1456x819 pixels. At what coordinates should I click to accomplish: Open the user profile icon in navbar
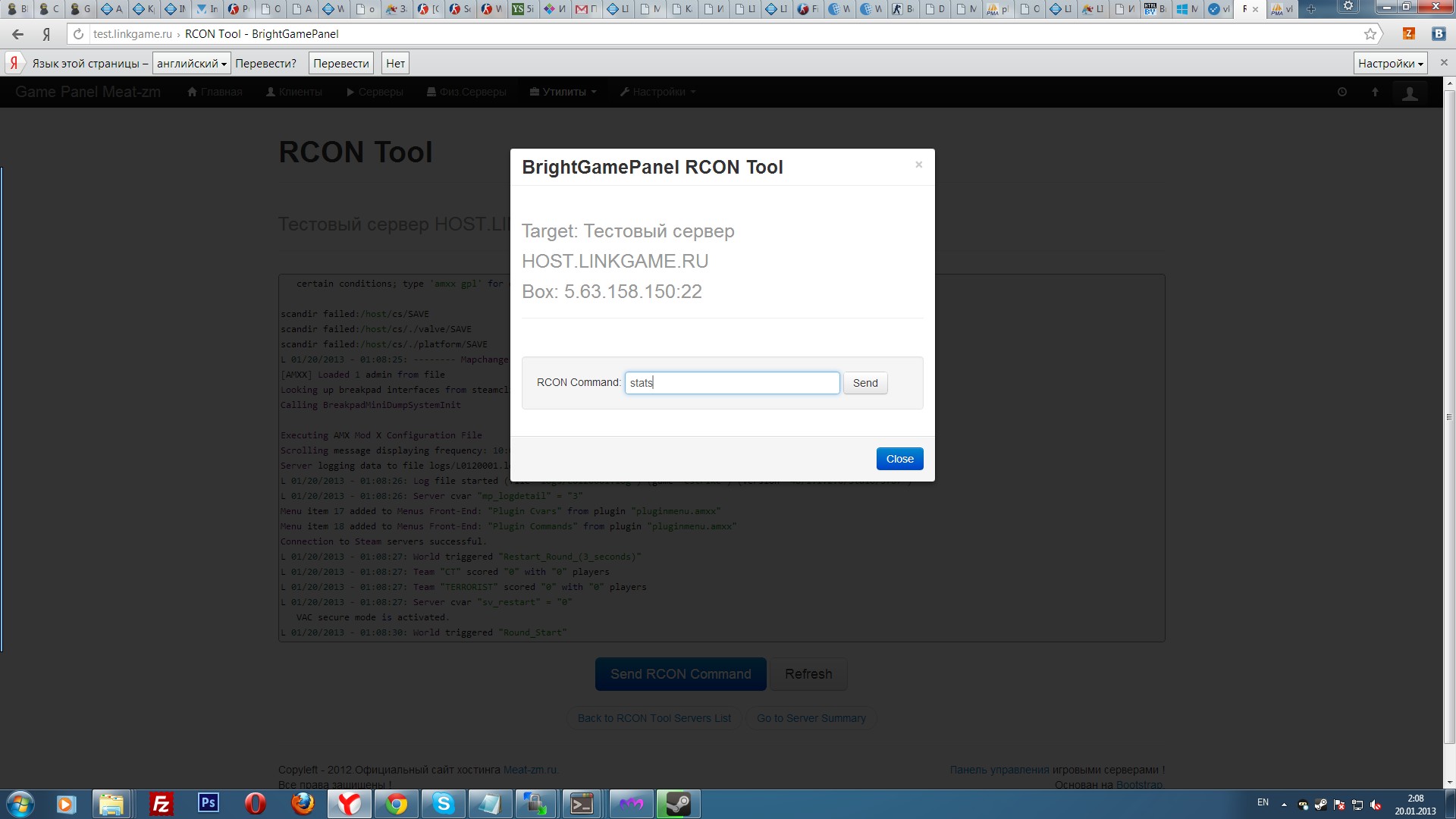(x=1410, y=93)
